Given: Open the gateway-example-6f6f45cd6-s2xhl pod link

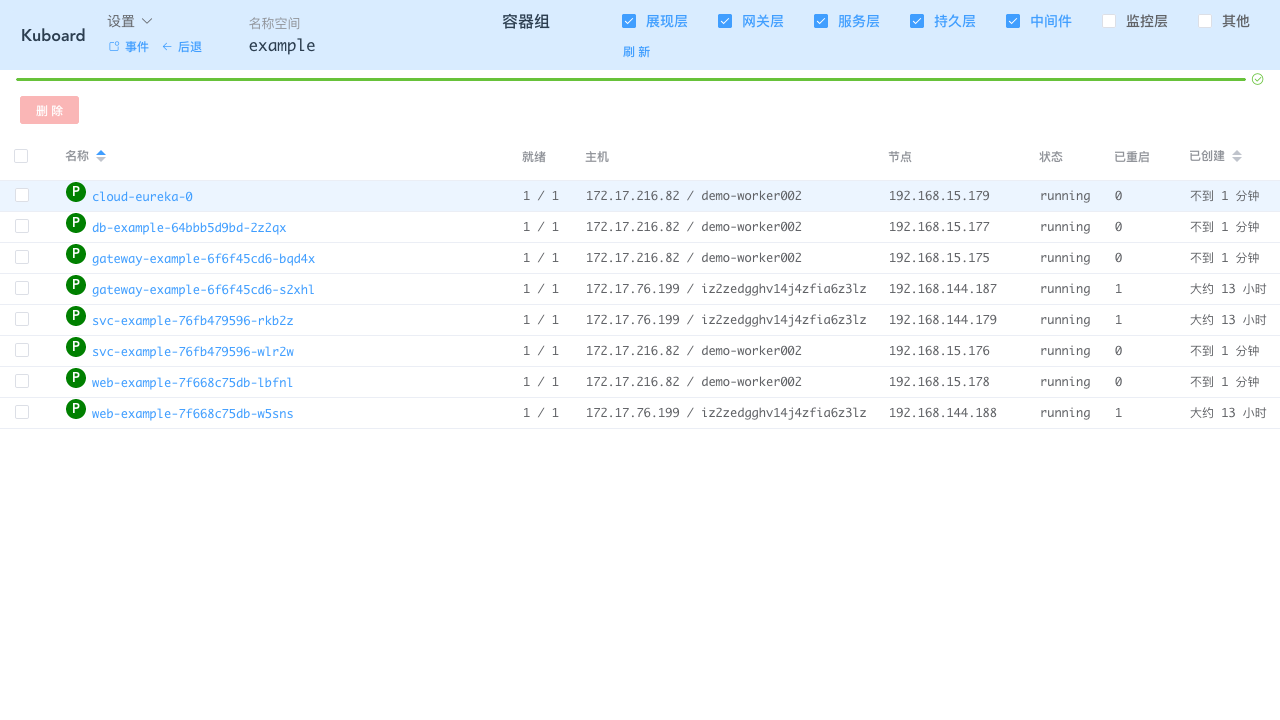Looking at the screenshot, I should click(203, 290).
